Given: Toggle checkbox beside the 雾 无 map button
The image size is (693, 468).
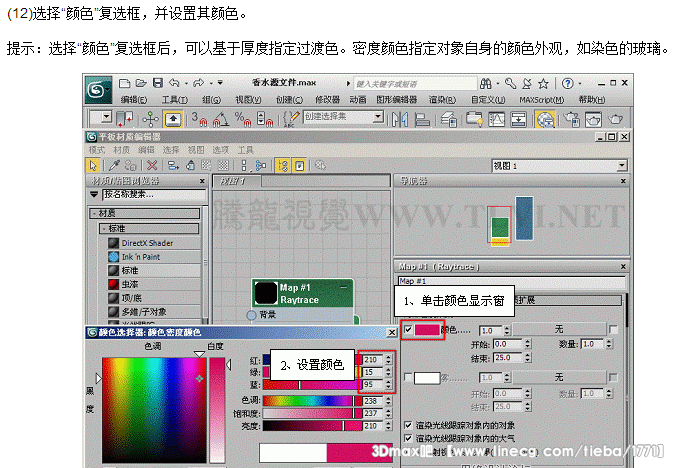Looking at the screenshot, I should (x=613, y=377).
